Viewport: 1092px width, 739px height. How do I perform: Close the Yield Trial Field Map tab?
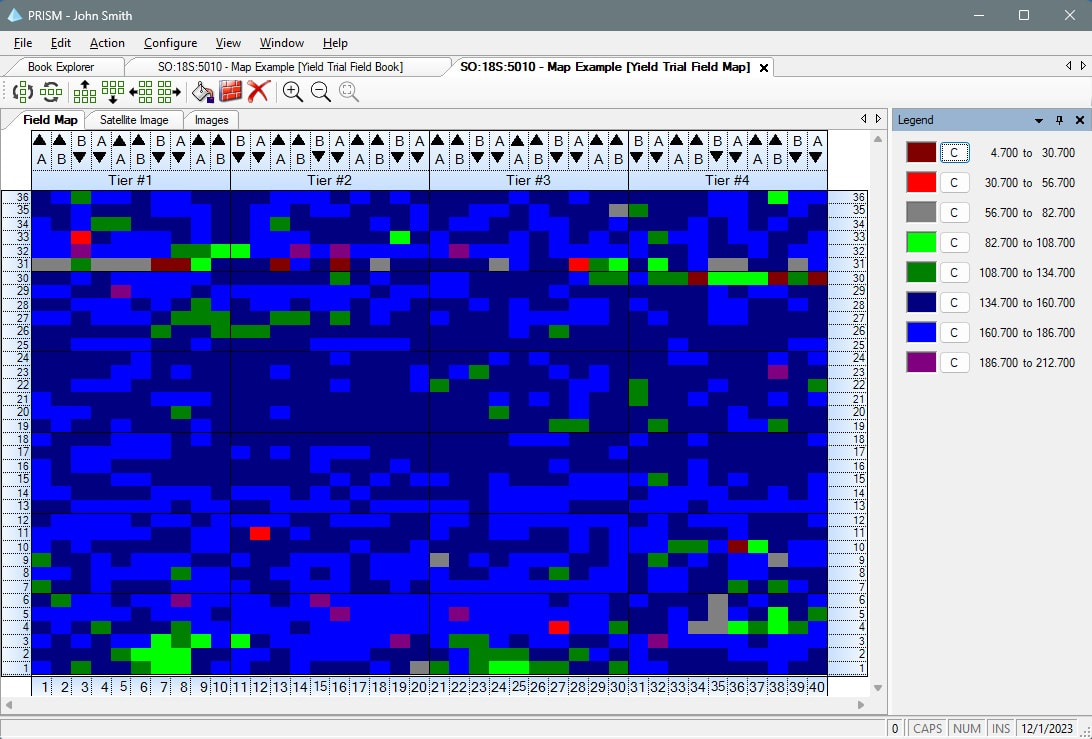[x=764, y=68]
